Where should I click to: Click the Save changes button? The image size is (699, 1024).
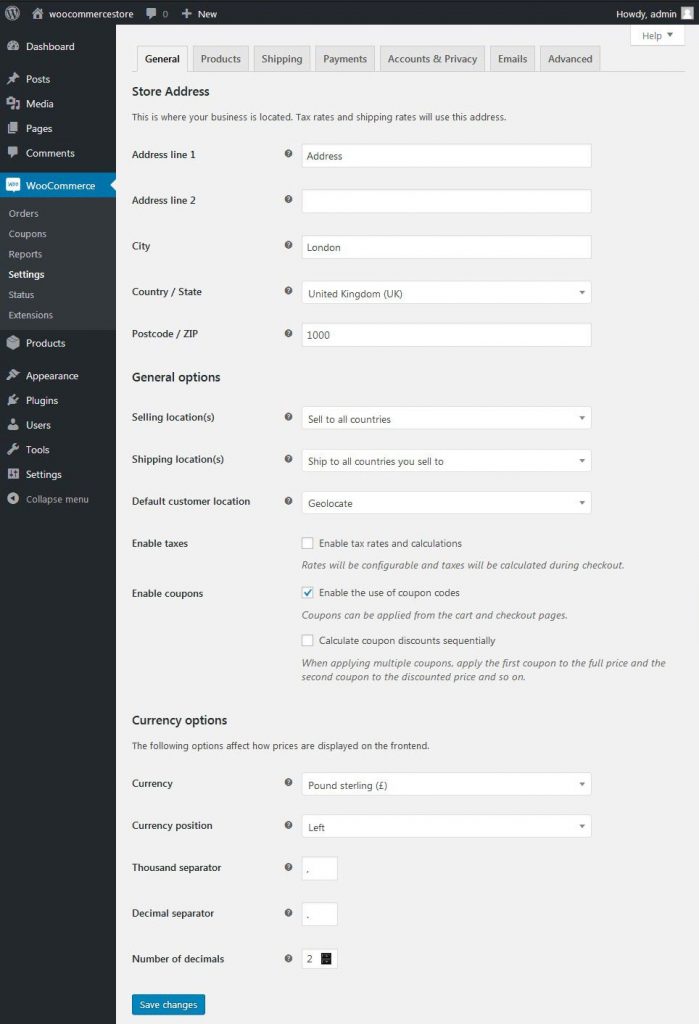pyautogui.click(x=168, y=1004)
